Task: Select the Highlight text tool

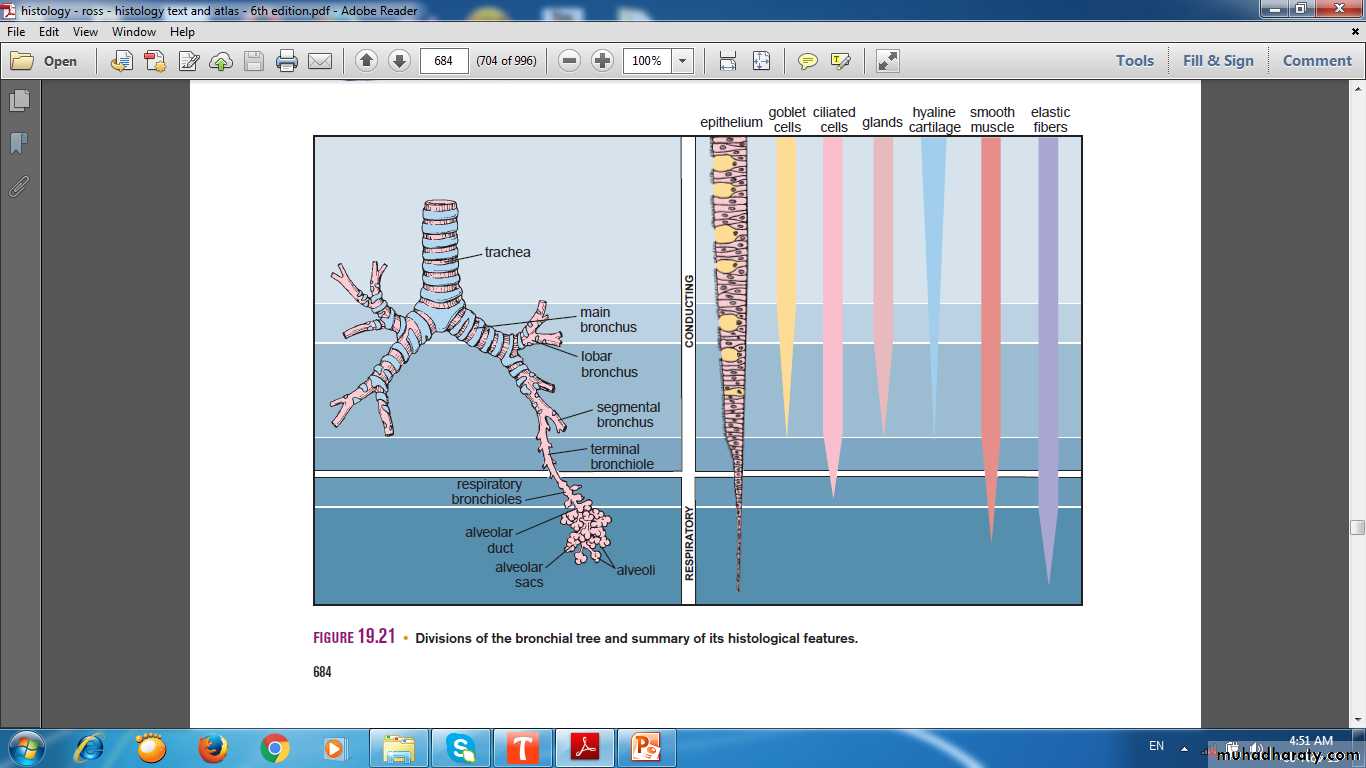Action: coord(840,61)
